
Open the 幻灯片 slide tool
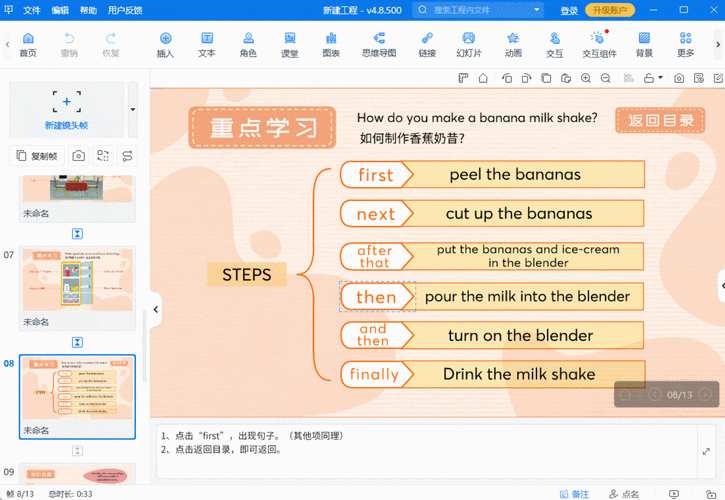pyautogui.click(x=468, y=44)
